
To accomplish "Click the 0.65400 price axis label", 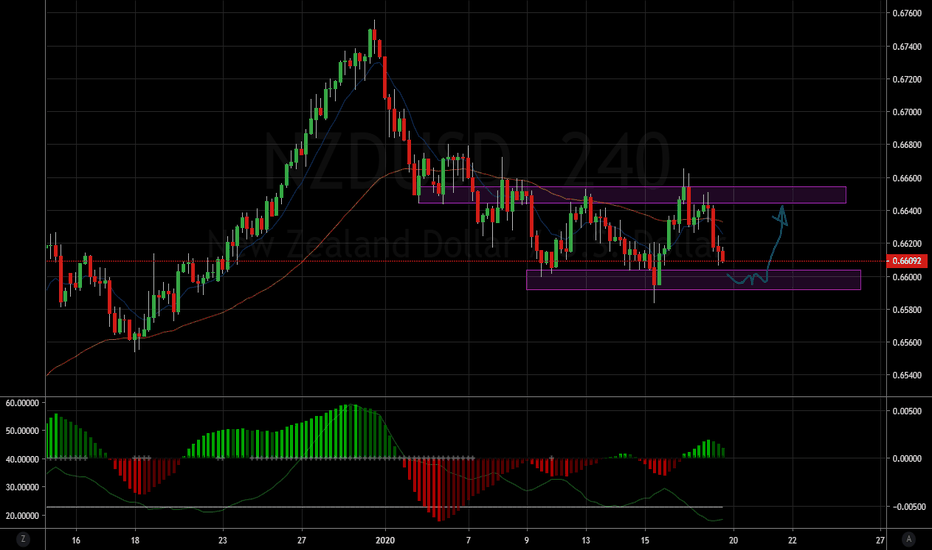I will tap(908, 376).
